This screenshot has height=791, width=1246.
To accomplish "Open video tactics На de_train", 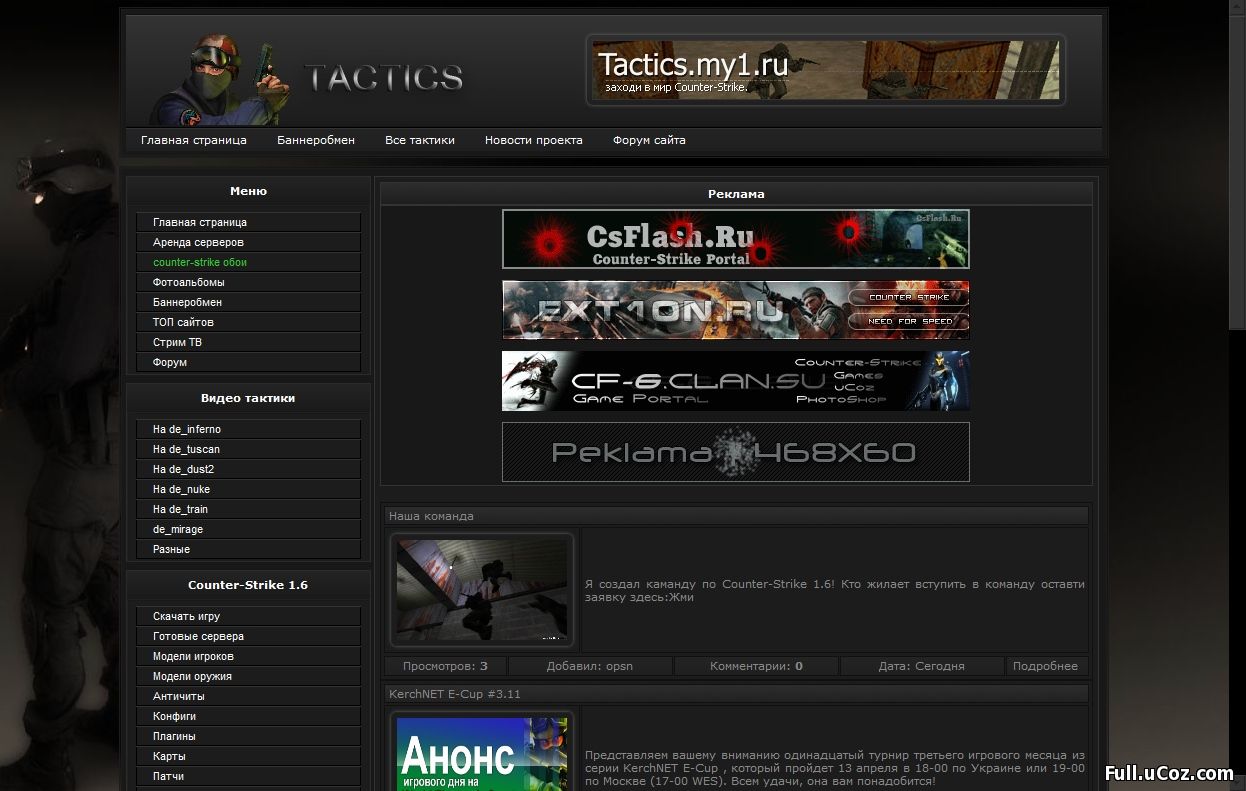I will click(248, 509).
